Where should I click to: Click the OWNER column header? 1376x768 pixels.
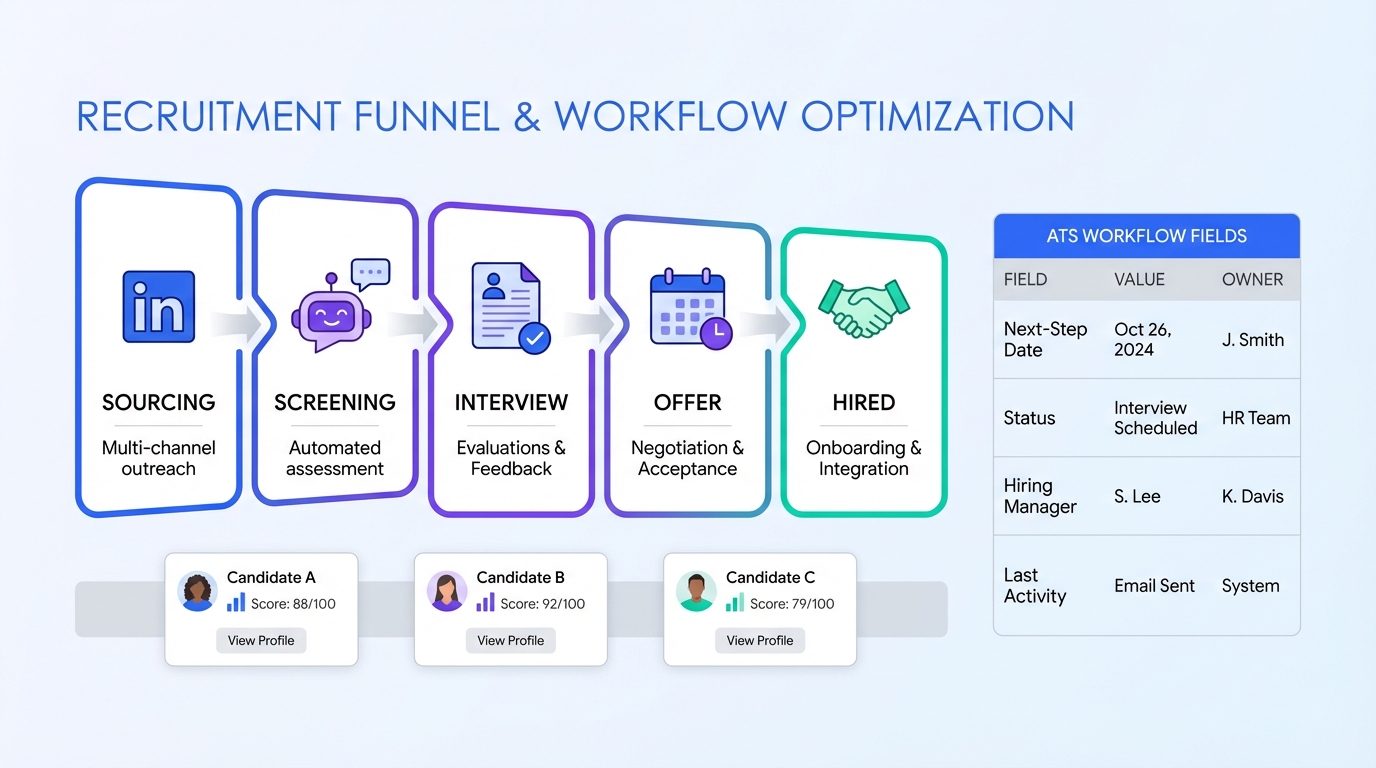pos(1252,280)
